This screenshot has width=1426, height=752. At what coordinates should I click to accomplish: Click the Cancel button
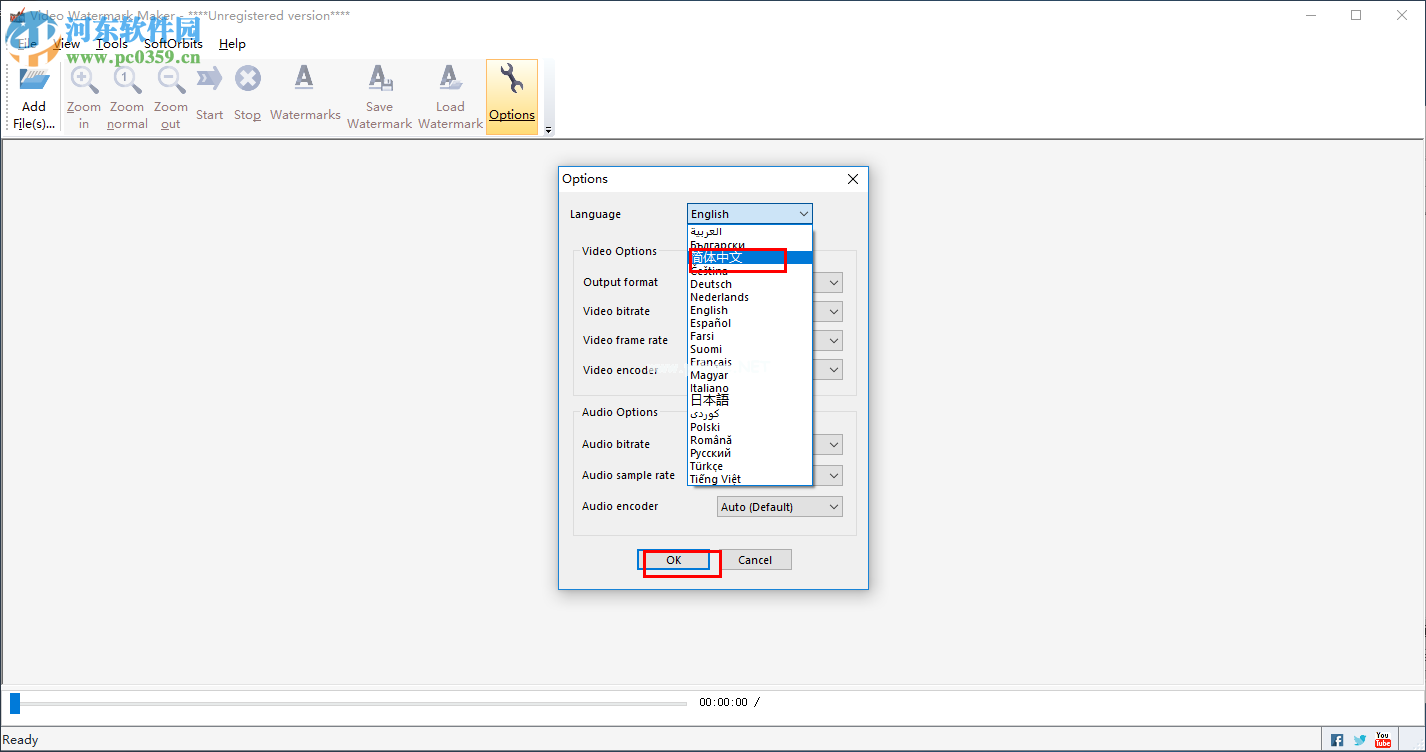(755, 560)
